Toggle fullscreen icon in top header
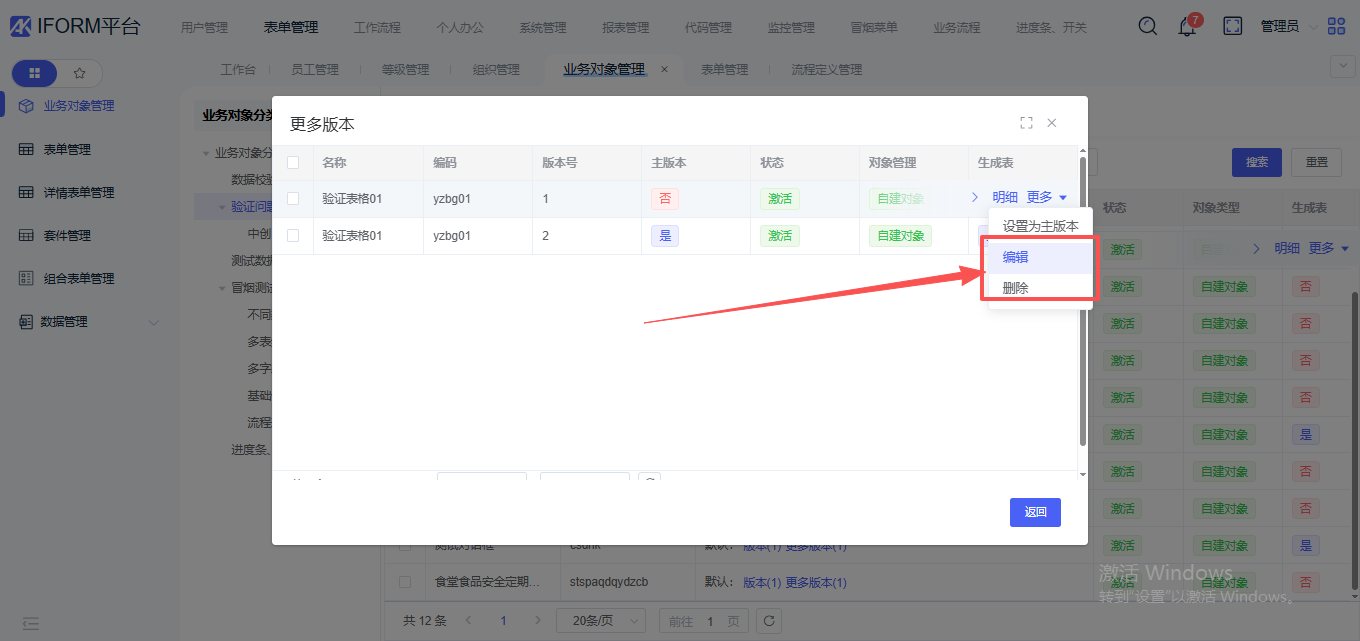 coord(1232,26)
